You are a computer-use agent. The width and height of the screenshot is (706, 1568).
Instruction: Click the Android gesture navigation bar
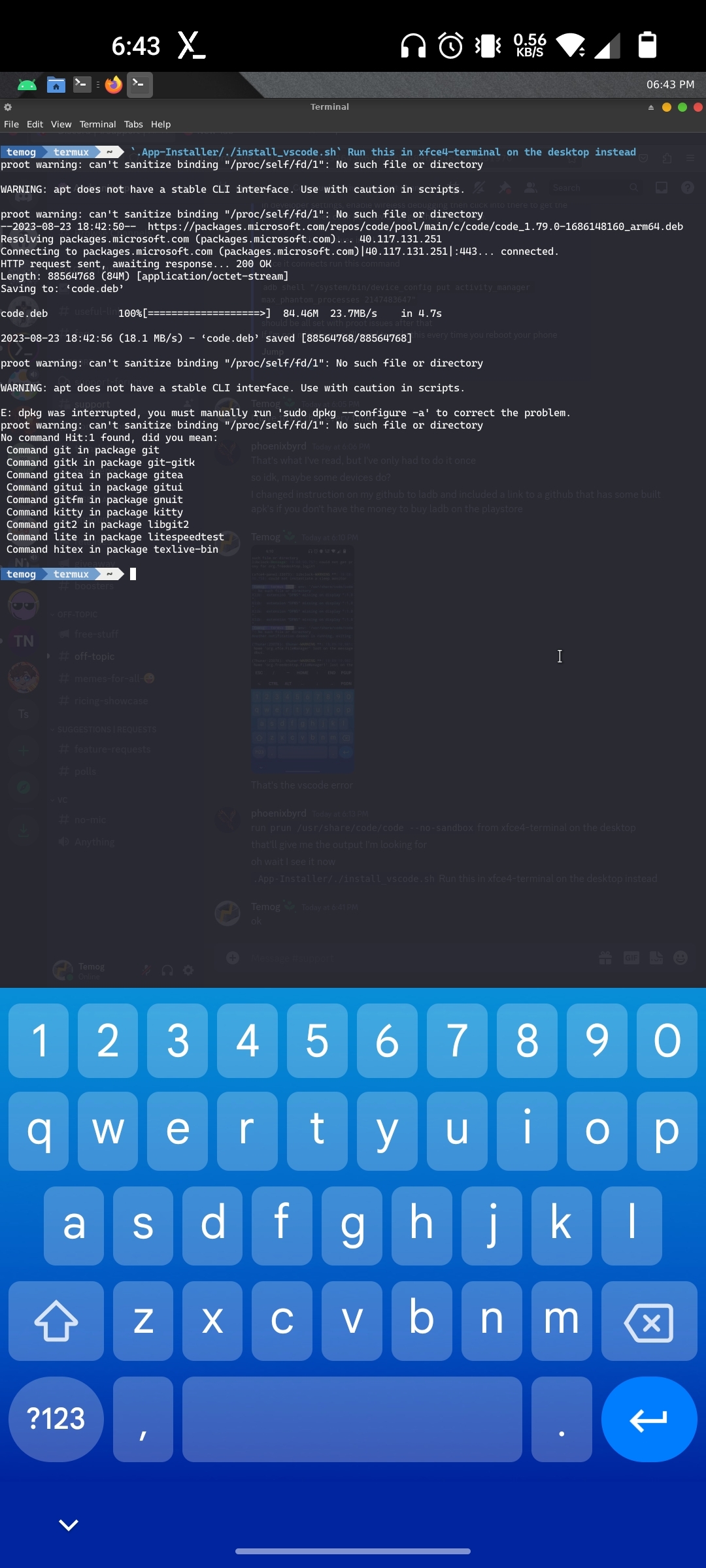[x=353, y=1551]
